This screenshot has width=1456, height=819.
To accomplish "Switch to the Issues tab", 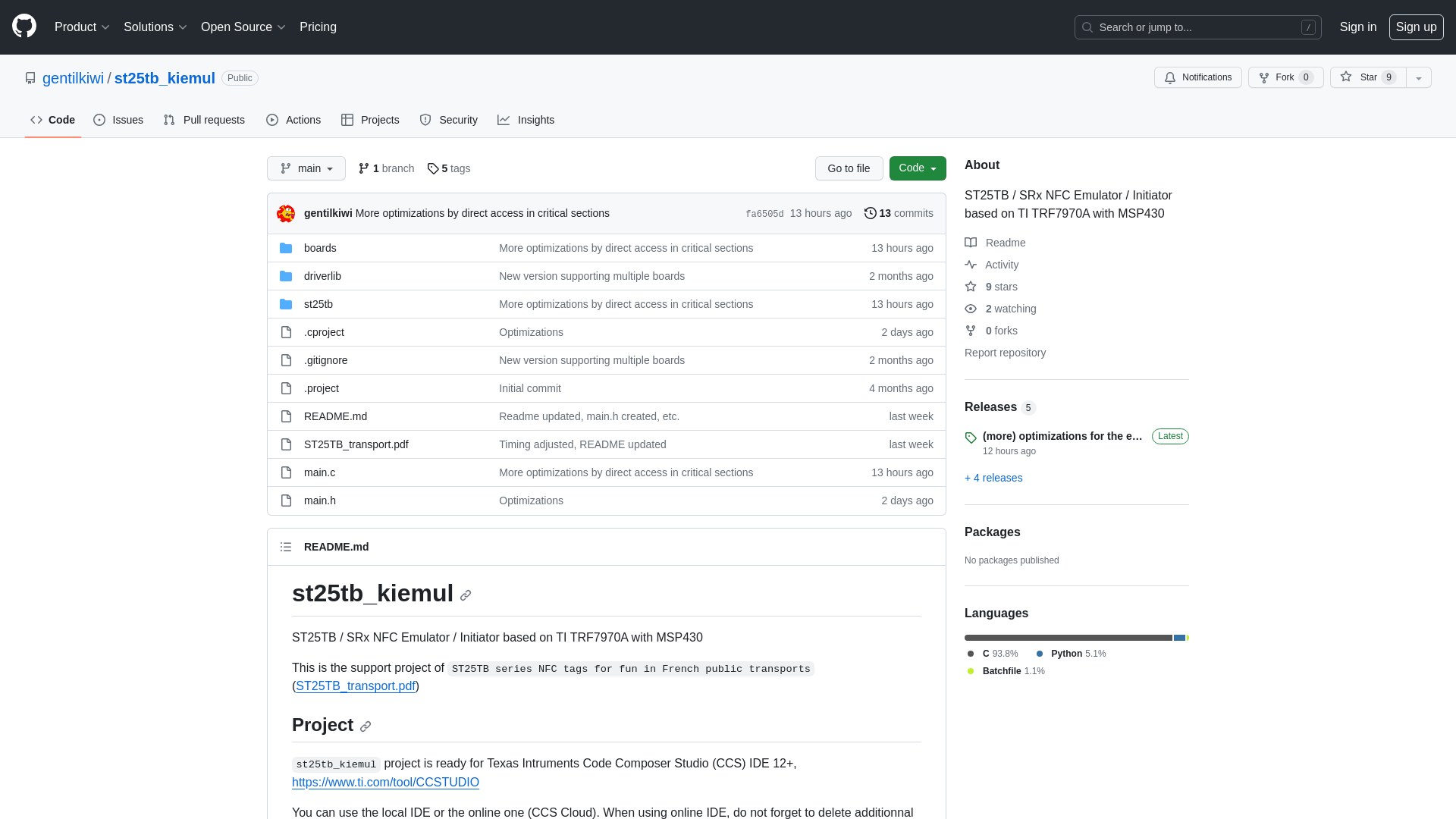I will (x=118, y=120).
